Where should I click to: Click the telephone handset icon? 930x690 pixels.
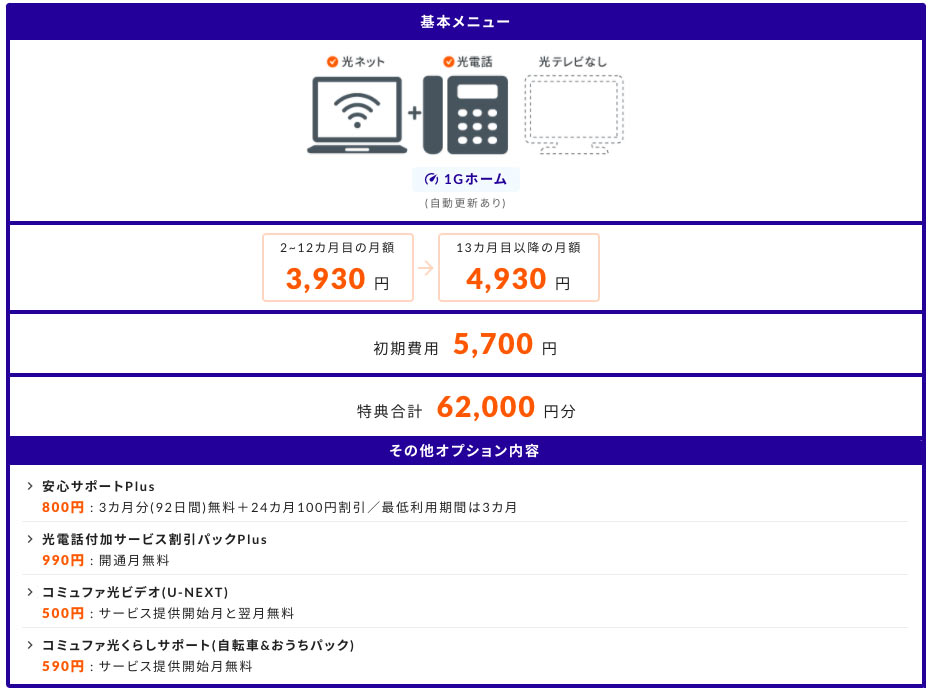click(x=466, y=115)
